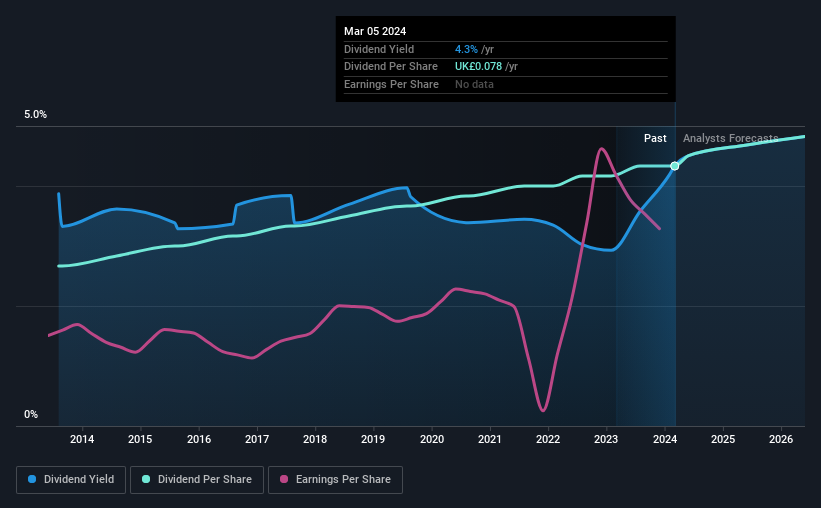Click the highlighted data point marker on chart
Viewport: 821px width, 508px height.
(x=675, y=166)
